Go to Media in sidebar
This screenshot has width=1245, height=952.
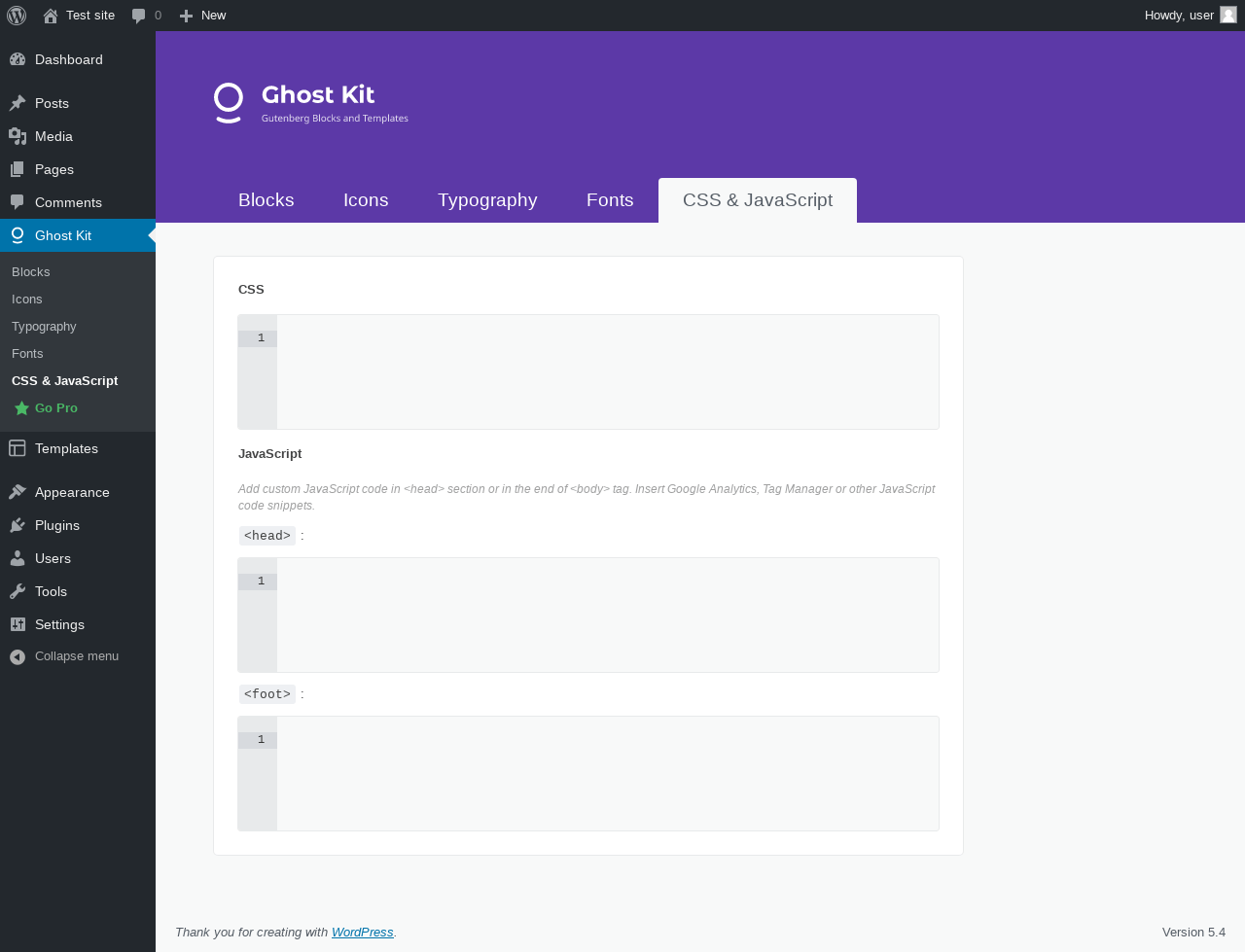78,136
